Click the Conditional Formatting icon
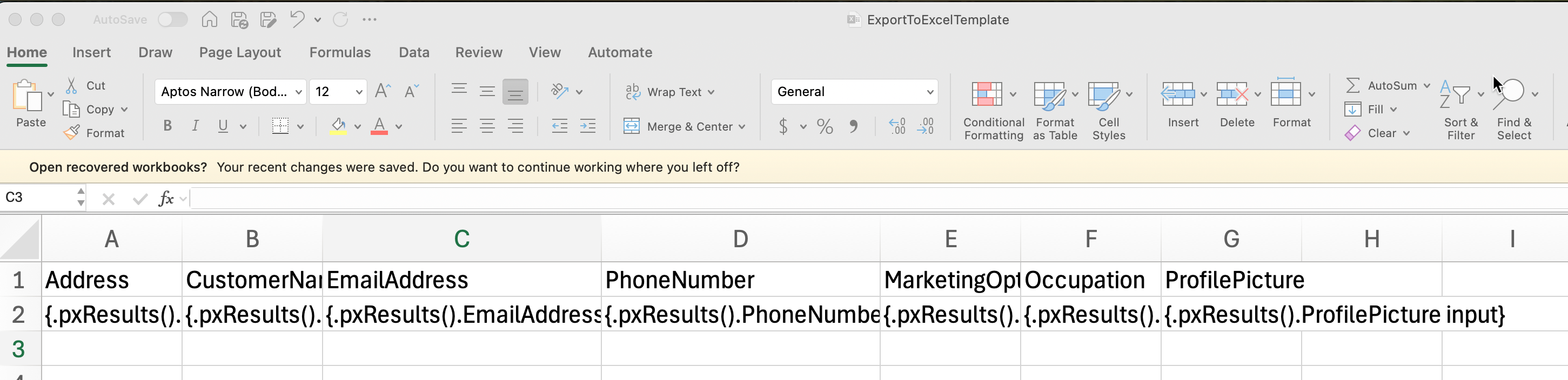Viewport: 1568px width, 380px height. click(987, 95)
